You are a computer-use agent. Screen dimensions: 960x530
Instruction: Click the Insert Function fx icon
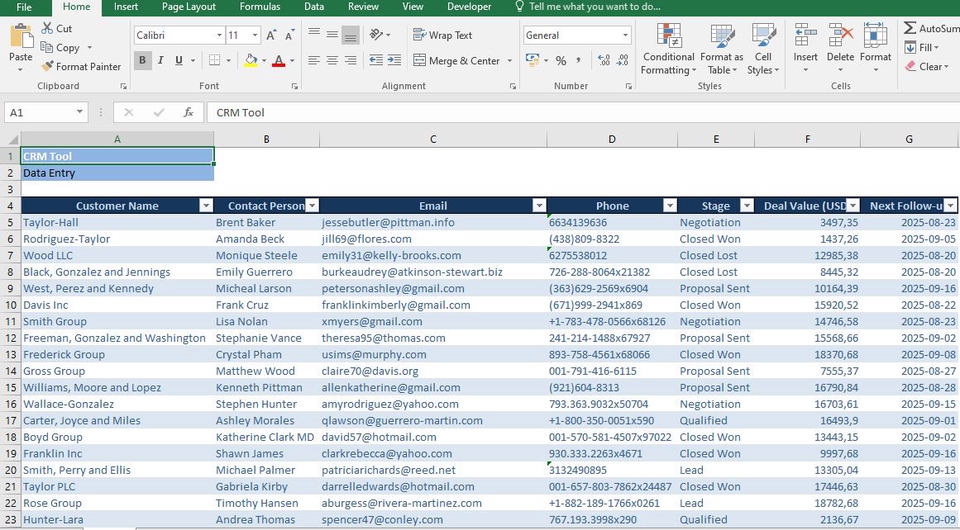[188, 113]
